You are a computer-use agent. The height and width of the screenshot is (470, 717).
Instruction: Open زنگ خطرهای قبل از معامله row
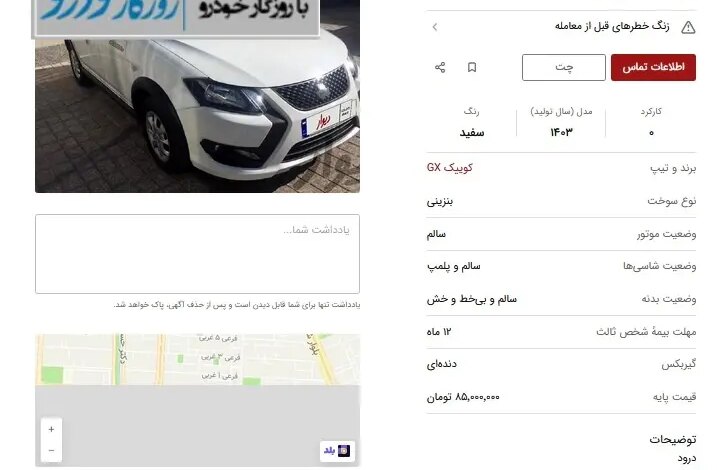(x=561, y=27)
